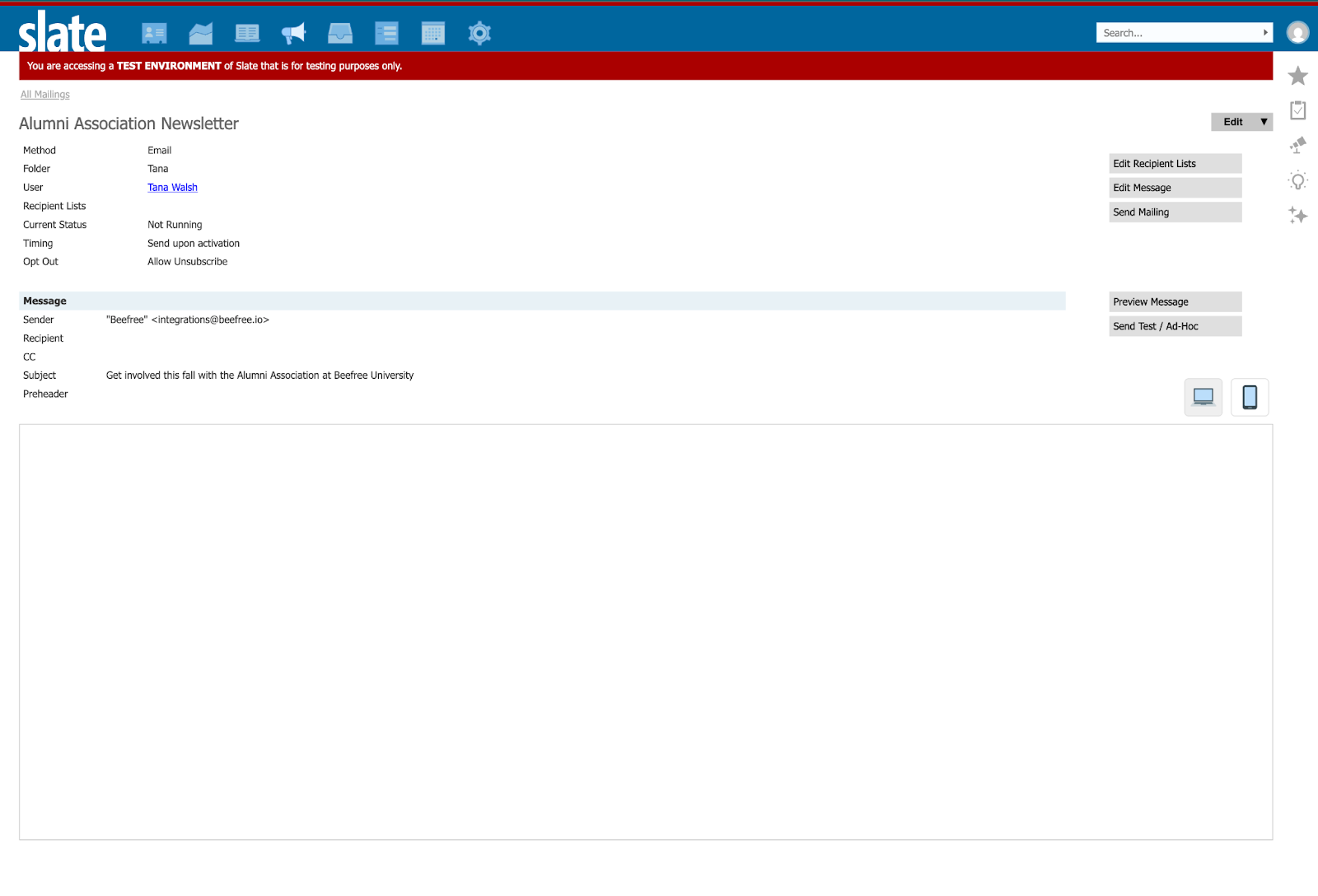Click Edit Recipient Lists
Image resolution: width=1318 pixels, height=896 pixels.
(x=1175, y=164)
